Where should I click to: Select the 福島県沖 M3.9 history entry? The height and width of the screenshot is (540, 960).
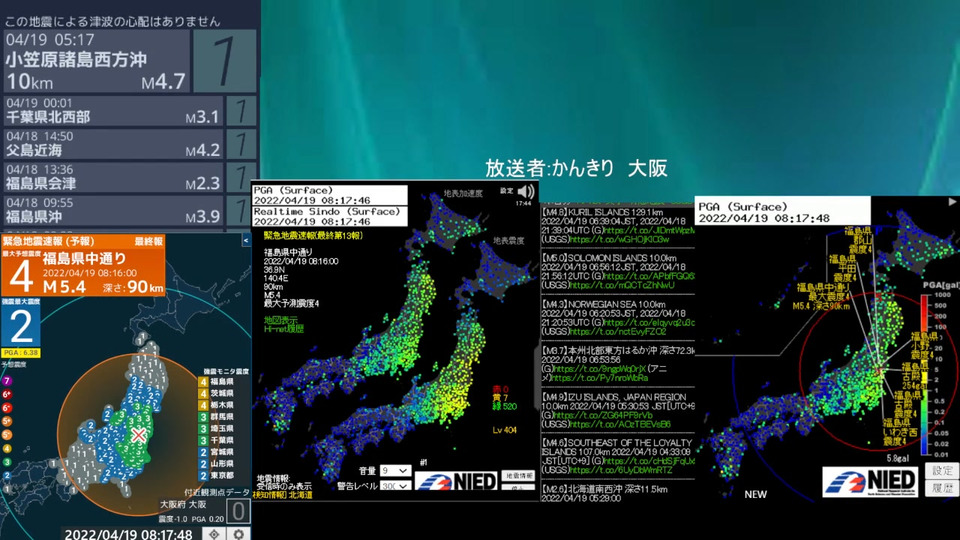tap(113, 210)
